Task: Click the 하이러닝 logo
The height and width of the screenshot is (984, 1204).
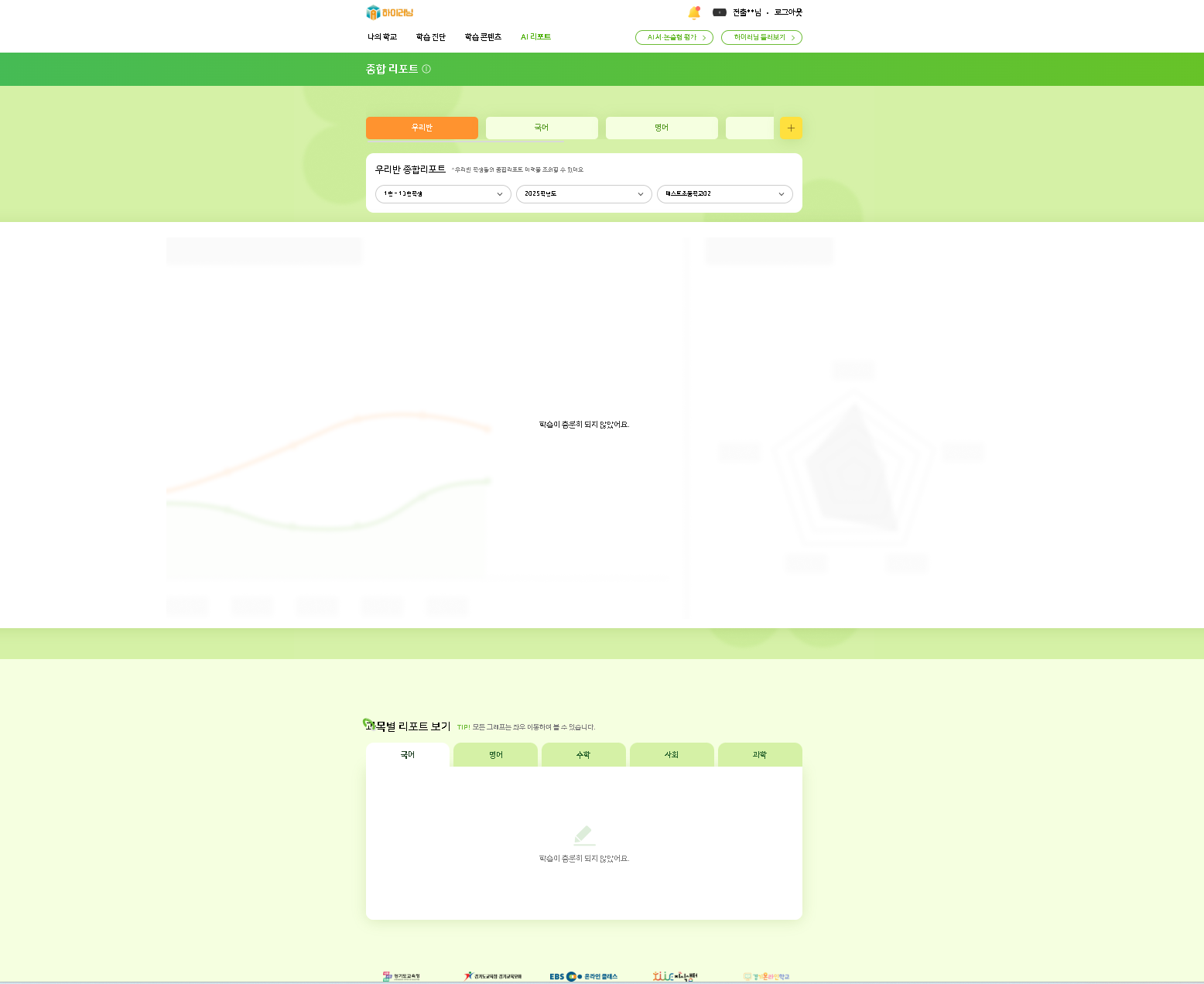Action: point(390,12)
